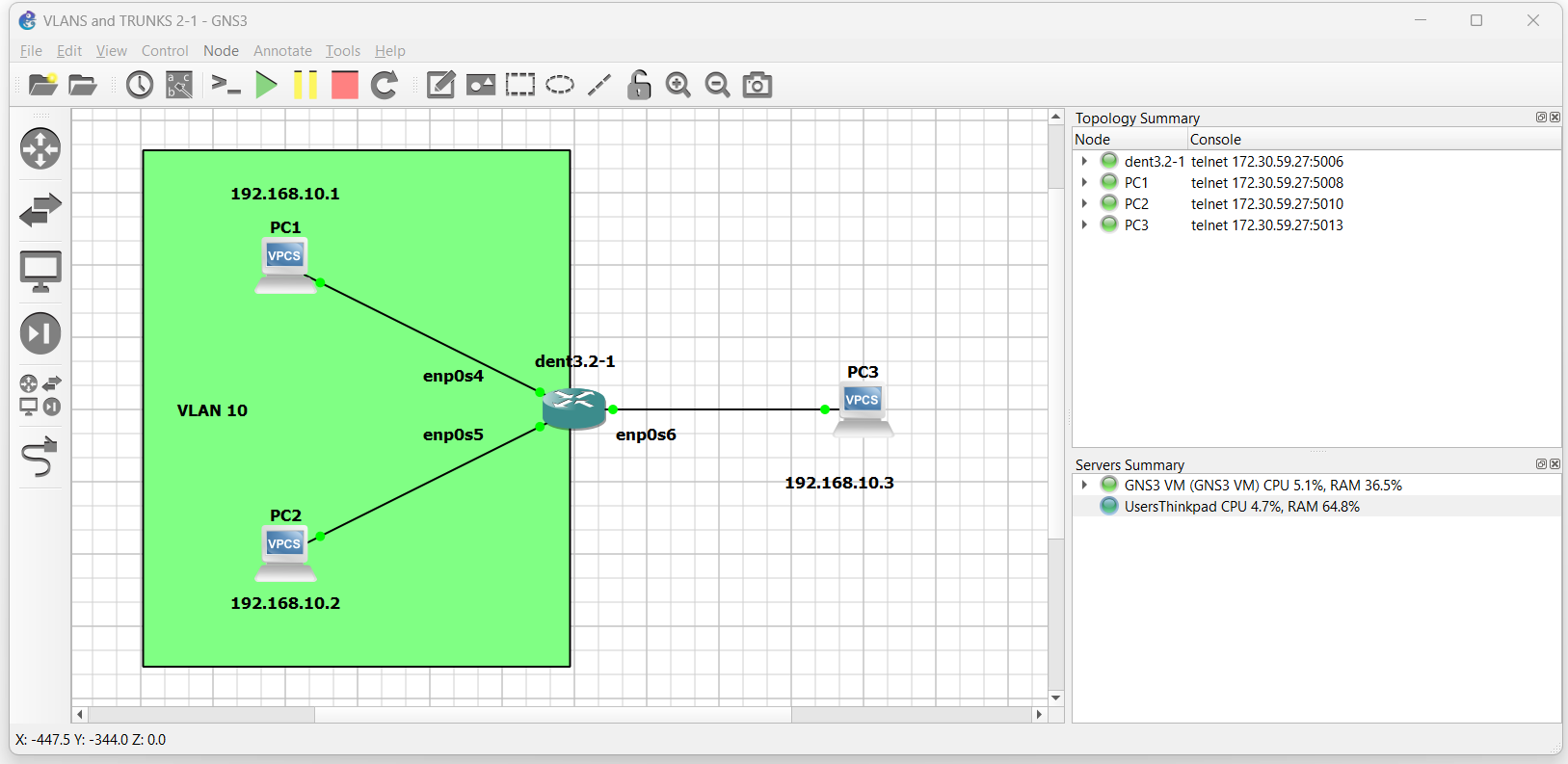
Task: Select the enp0s6 interface label
Action: (x=646, y=435)
